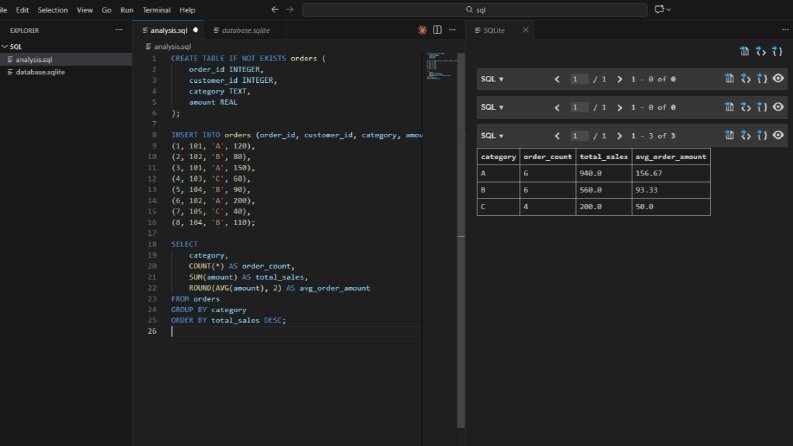
Task: Open the Go menu
Action: click(x=106, y=10)
